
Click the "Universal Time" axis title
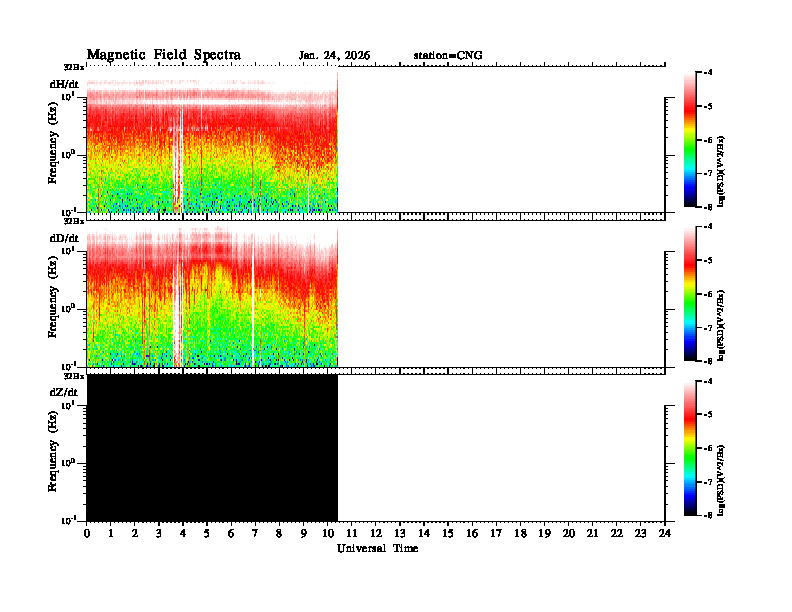pos(378,548)
